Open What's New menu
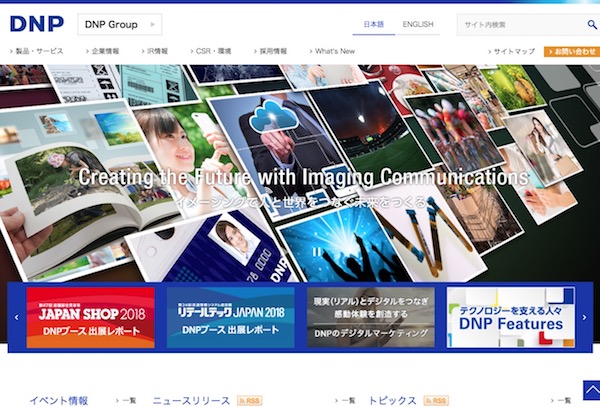 point(332,51)
